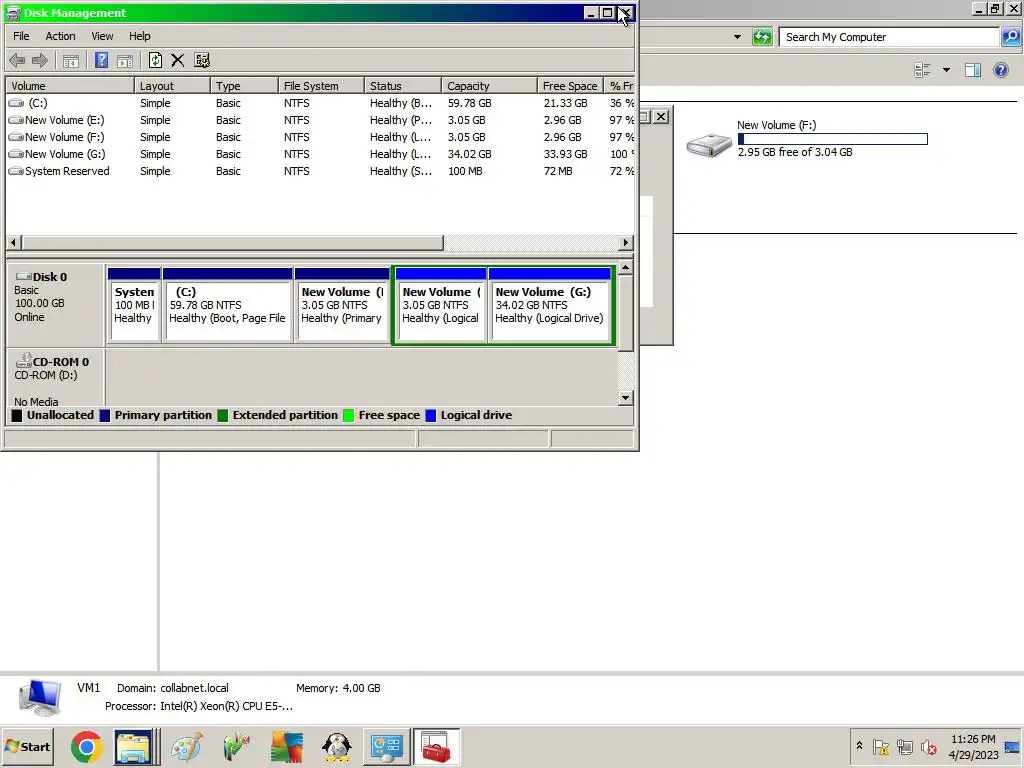Click the Back arrow in Disk Management toolbar
The image size is (1024, 768).
(17, 61)
